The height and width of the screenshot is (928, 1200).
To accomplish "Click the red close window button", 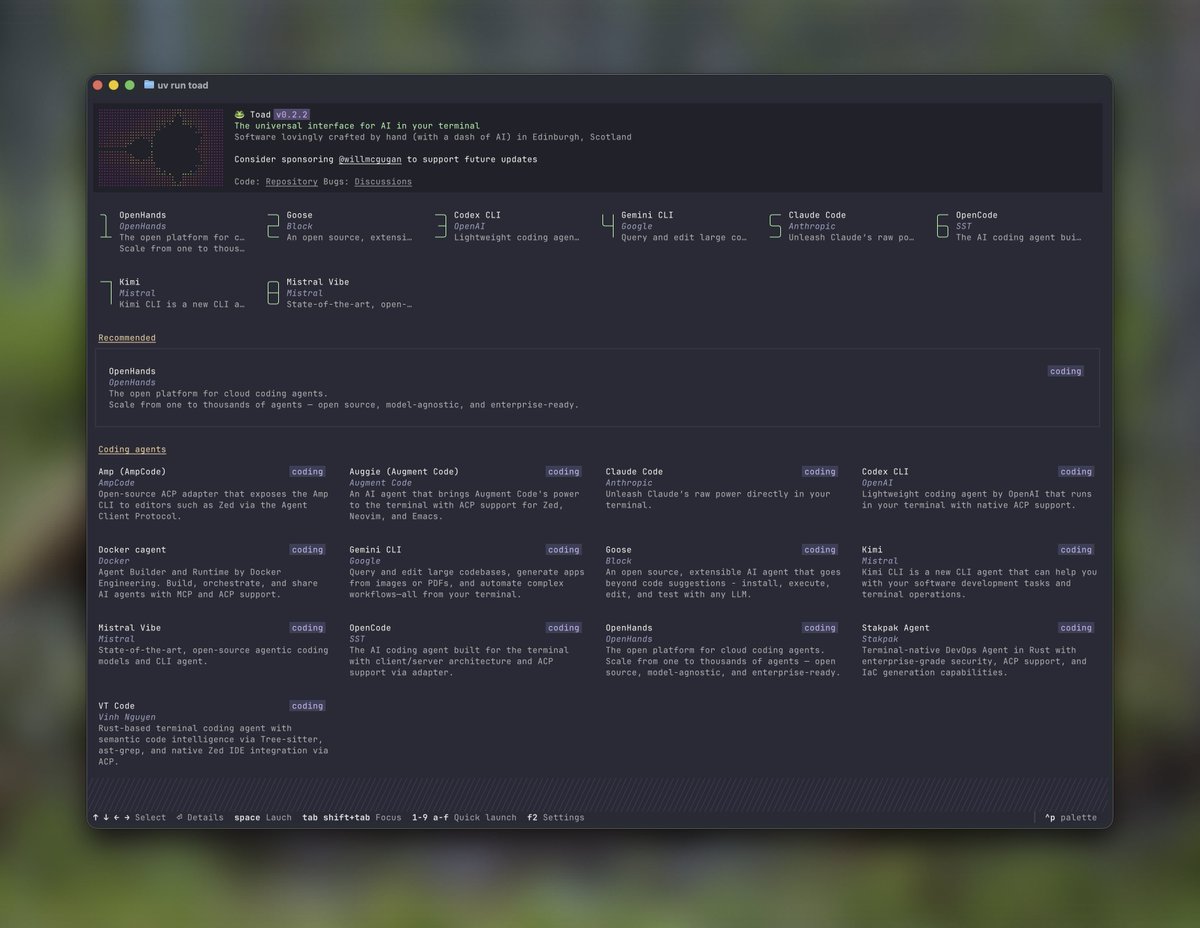I will (98, 85).
